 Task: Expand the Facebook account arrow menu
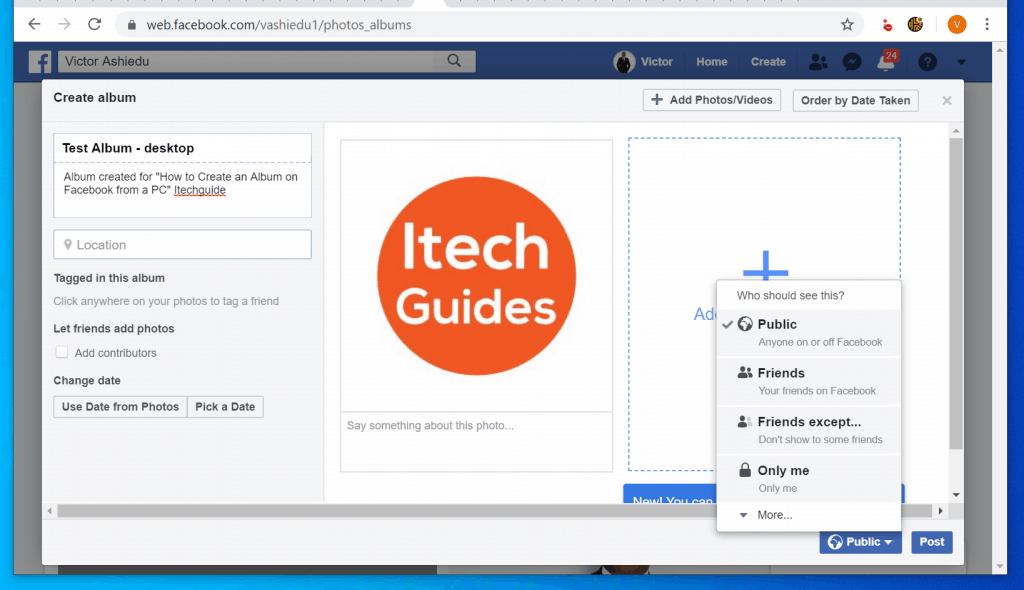(961, 62)
